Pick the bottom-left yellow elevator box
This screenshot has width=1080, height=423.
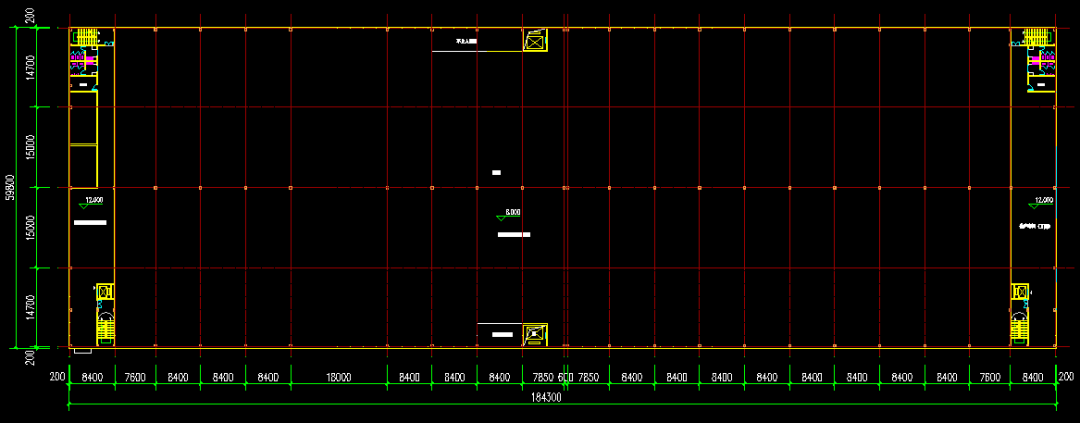pos(104,291)
